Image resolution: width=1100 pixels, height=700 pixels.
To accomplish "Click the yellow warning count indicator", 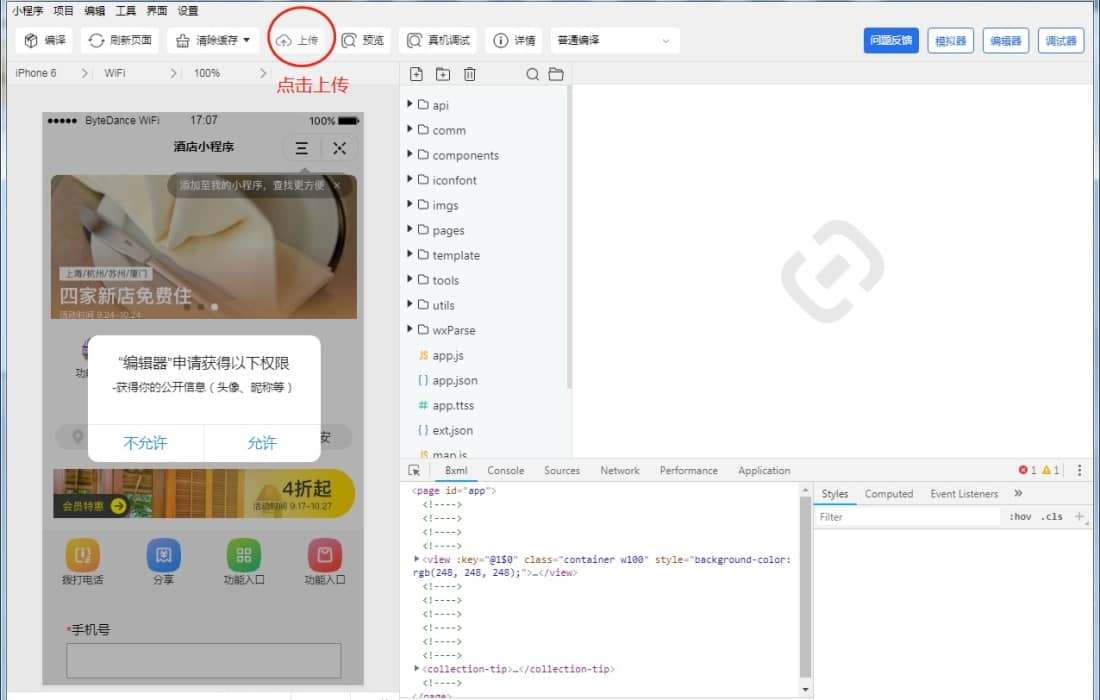I will point(1050,470).
